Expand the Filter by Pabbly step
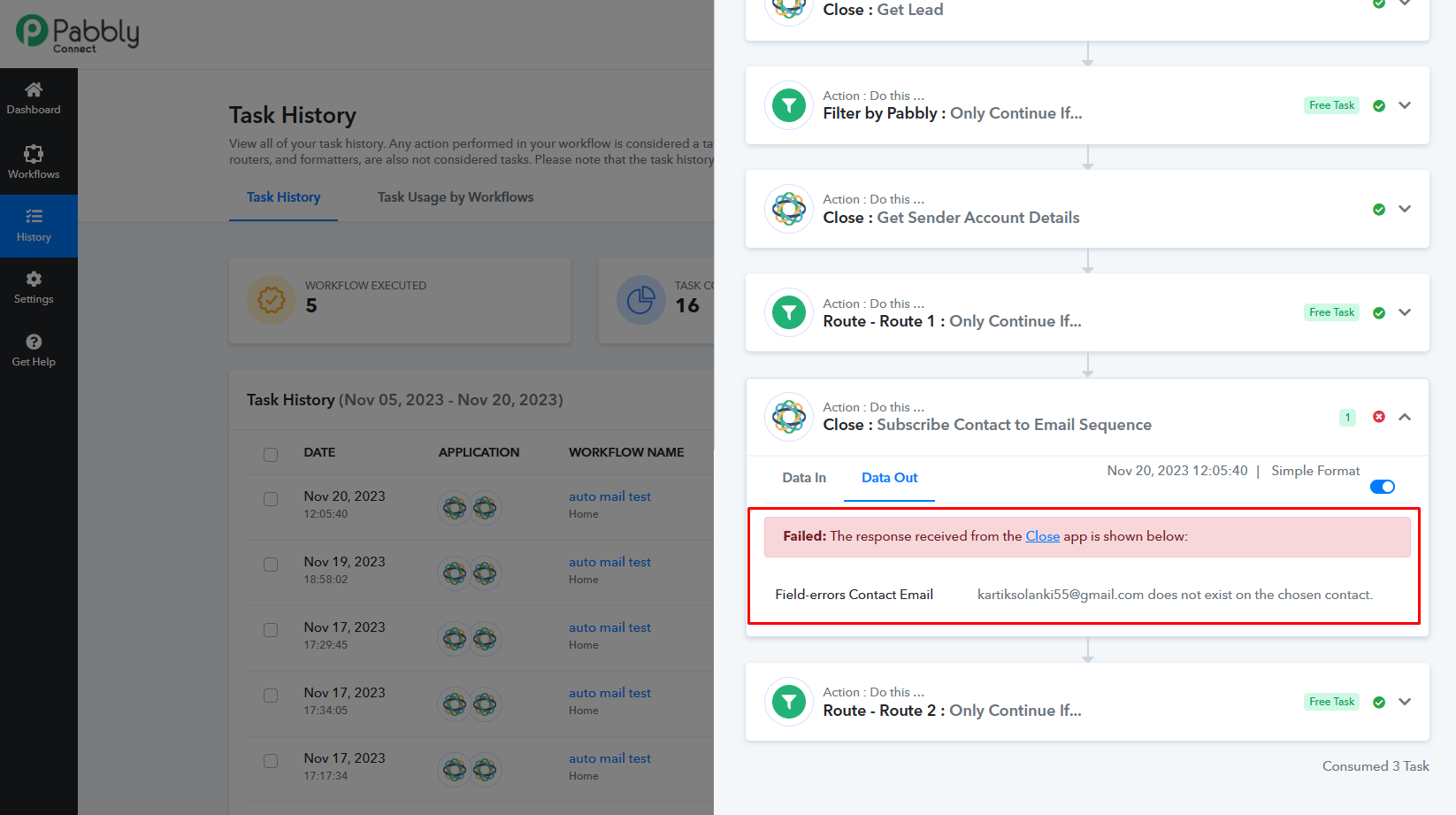Screen dimensions: 1456x815 pos(1405,105)
